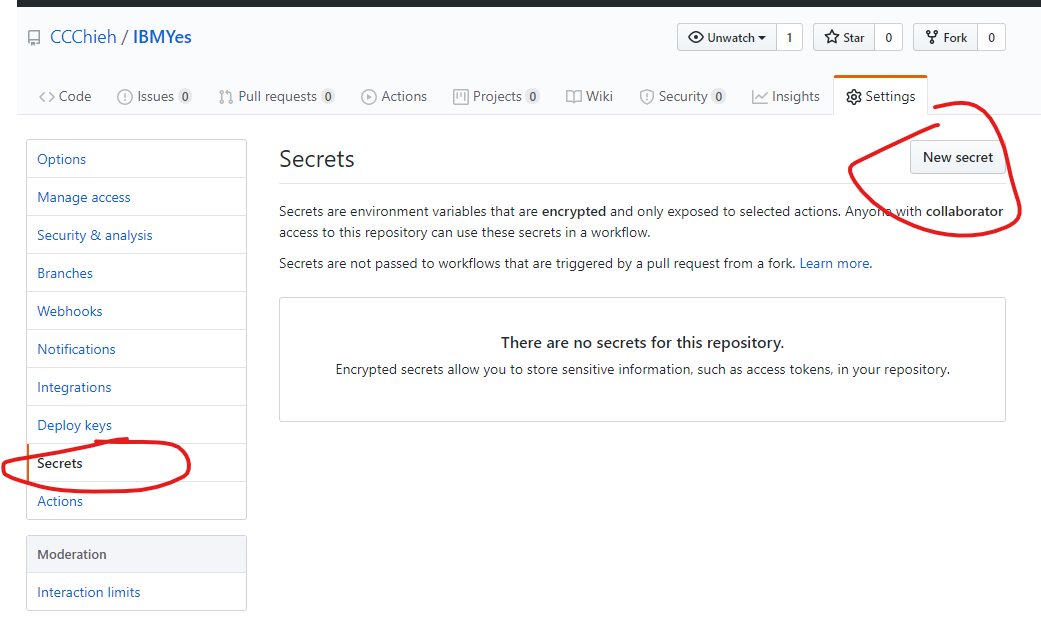Open Actions in settings sidebar
Viewport: 1041px width, 640px height.
(x=136, y=501)
